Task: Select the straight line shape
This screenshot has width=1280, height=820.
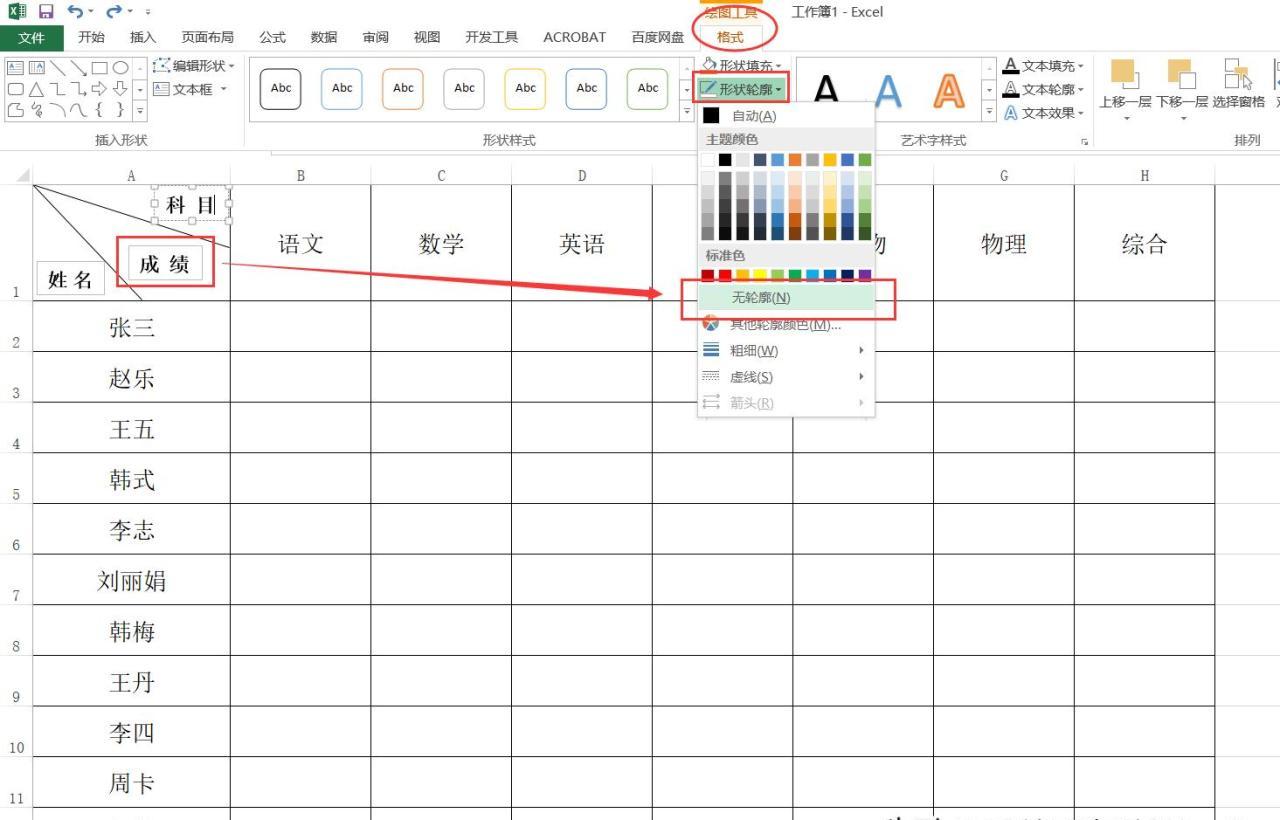Action: pyautogui.click(x=58, y=68)
